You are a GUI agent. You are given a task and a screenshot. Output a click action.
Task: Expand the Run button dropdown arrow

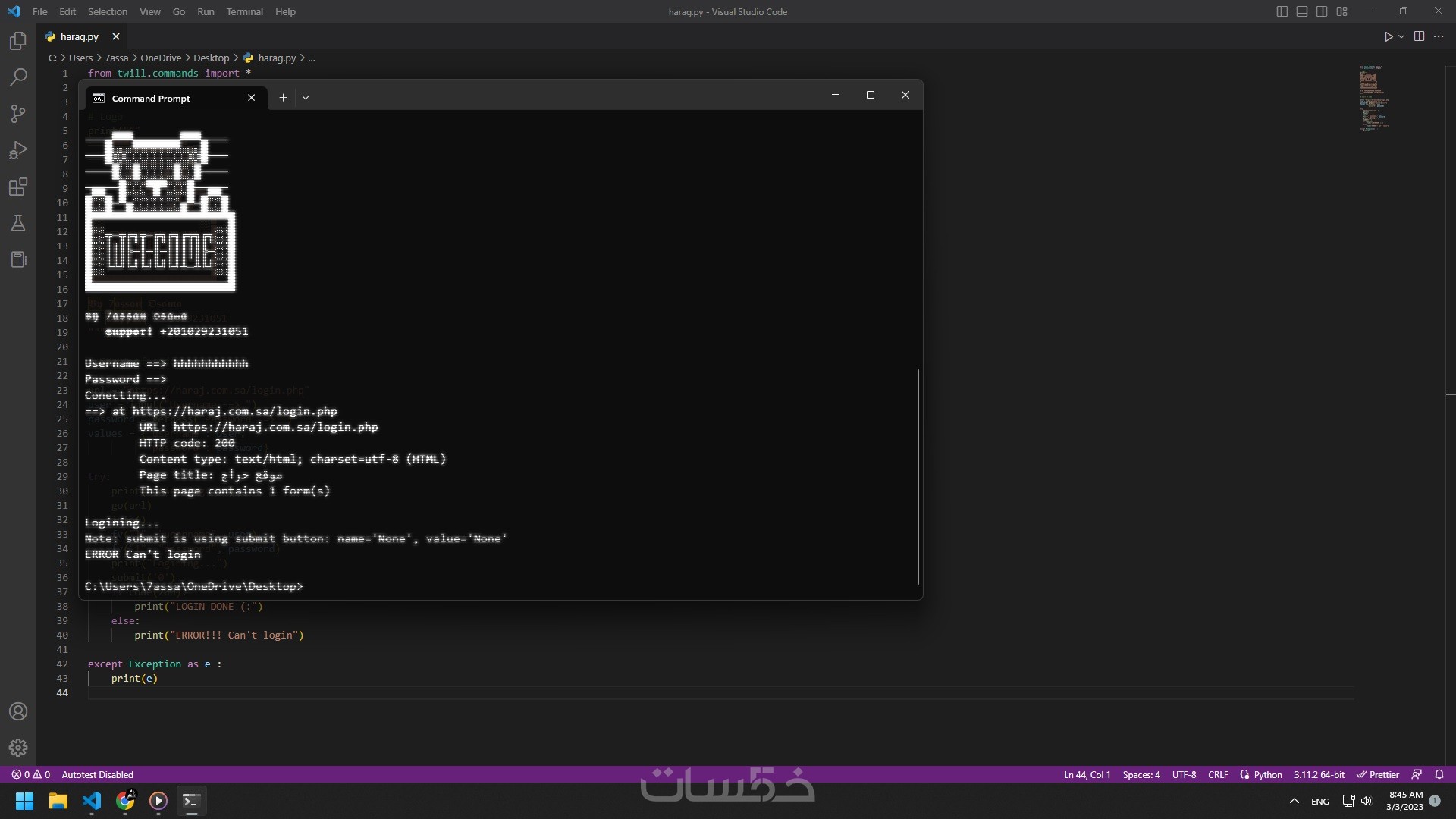[x=1401, y=36]
